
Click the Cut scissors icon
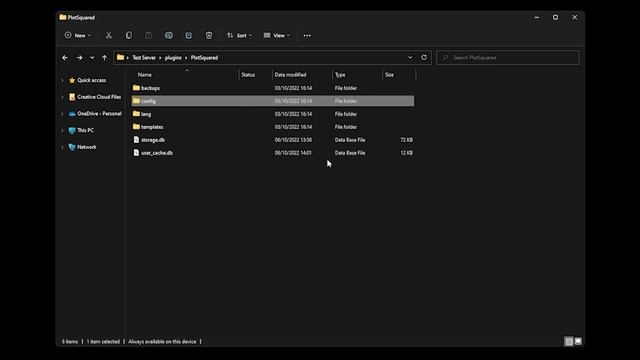(109, 36)
